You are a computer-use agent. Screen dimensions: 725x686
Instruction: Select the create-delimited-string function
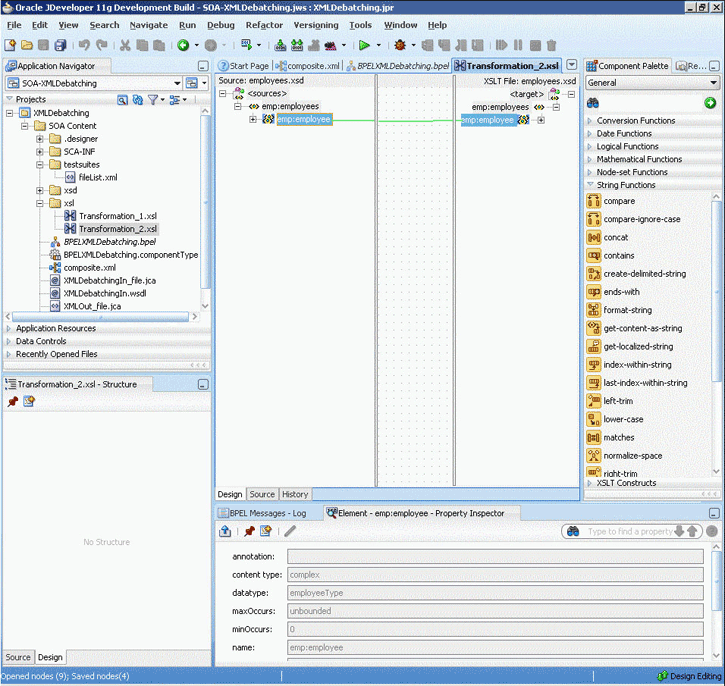(645, 274)
